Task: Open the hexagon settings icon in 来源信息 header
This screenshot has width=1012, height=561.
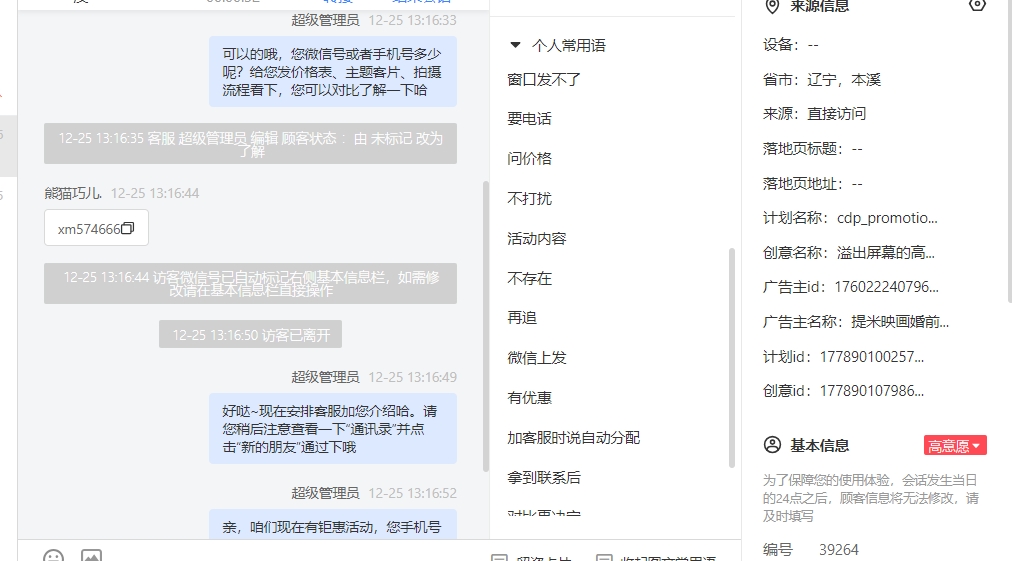Action: tap(977, 5)
